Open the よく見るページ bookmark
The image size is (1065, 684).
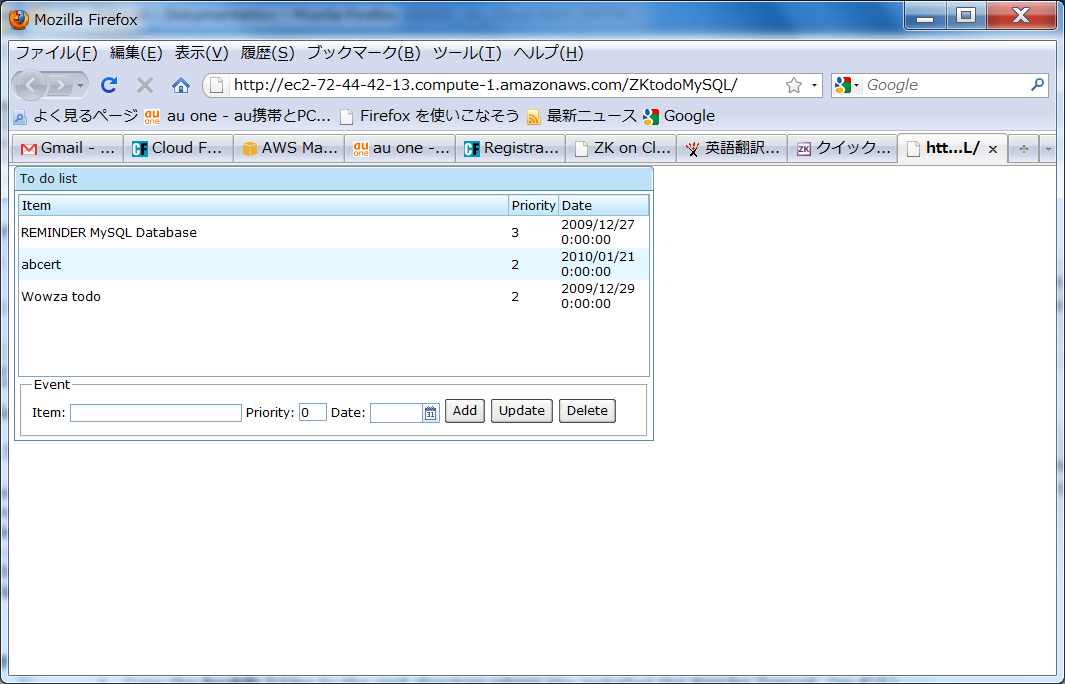click(75, 116)
